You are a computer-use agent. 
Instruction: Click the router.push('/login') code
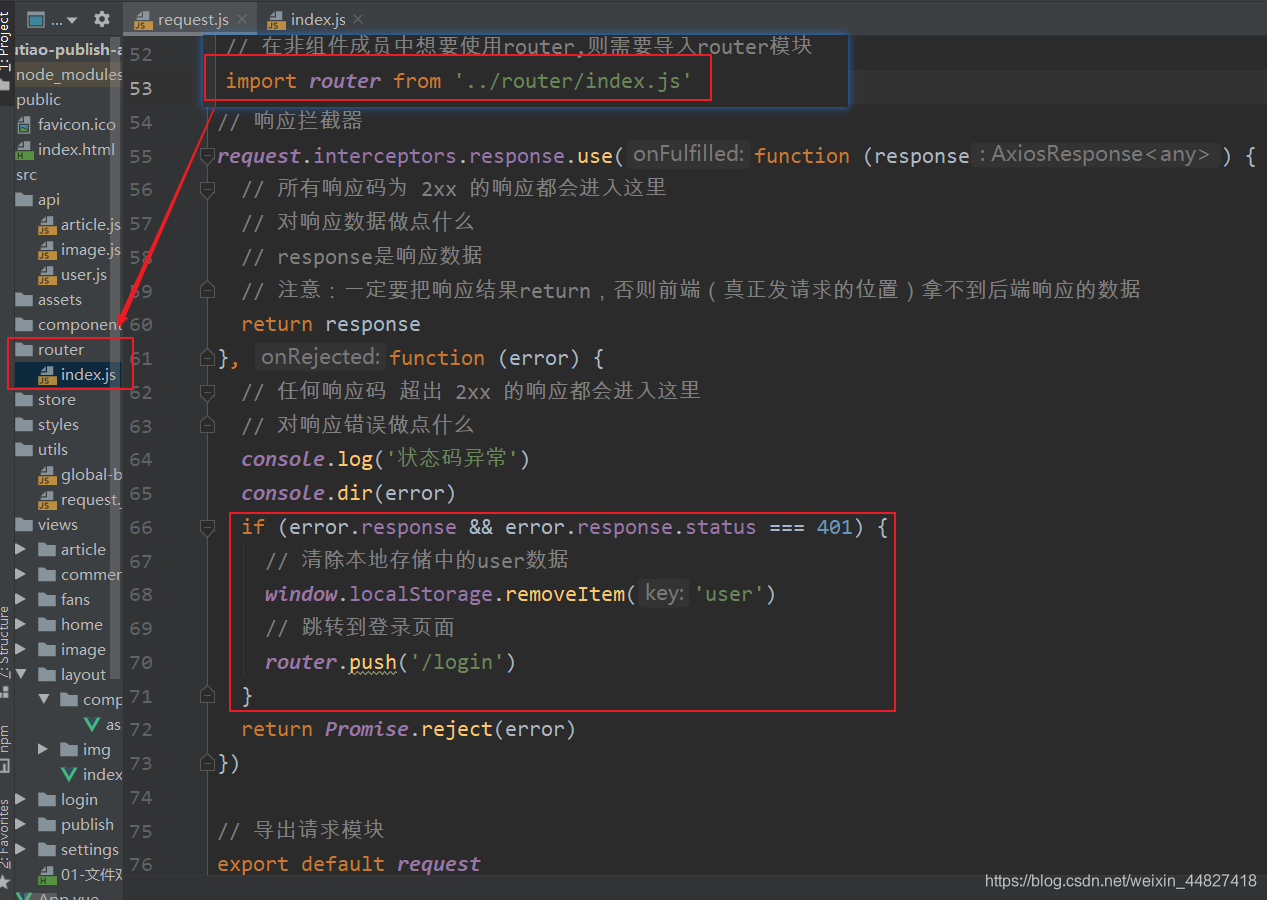390,662
